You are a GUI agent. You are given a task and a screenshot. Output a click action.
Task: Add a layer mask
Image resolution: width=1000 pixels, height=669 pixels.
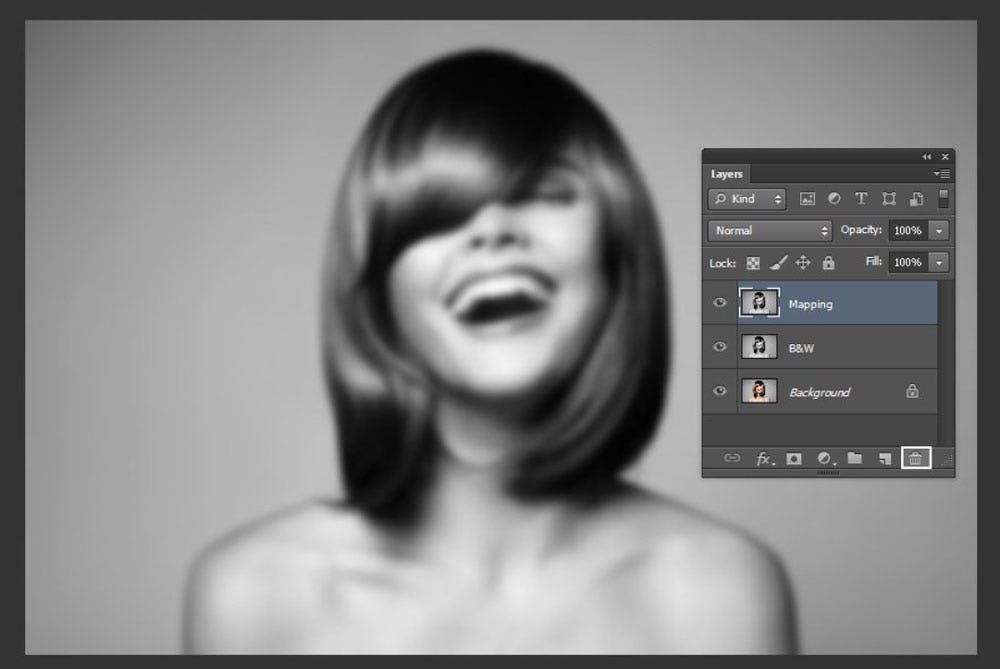pos(794,458)
